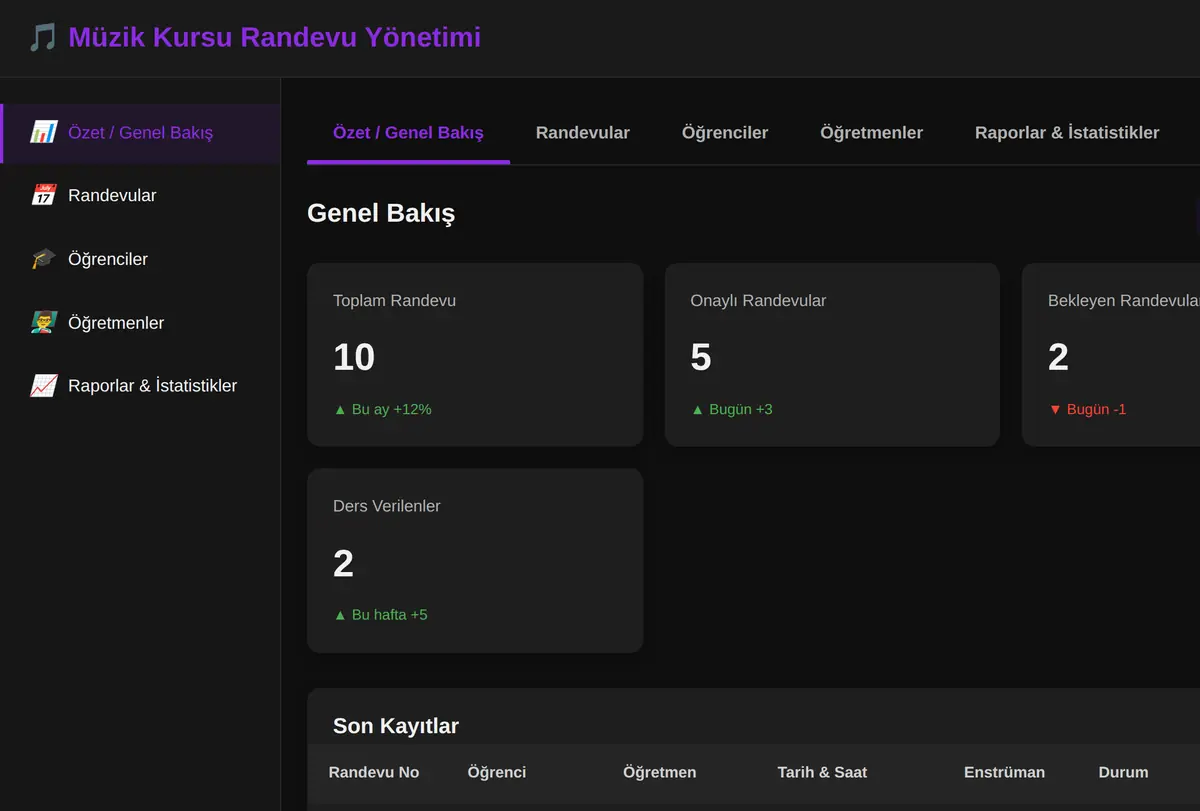Click the 'Bugün +3' trend text
The height and width of the screenshot is (811, 1200).
731,409
